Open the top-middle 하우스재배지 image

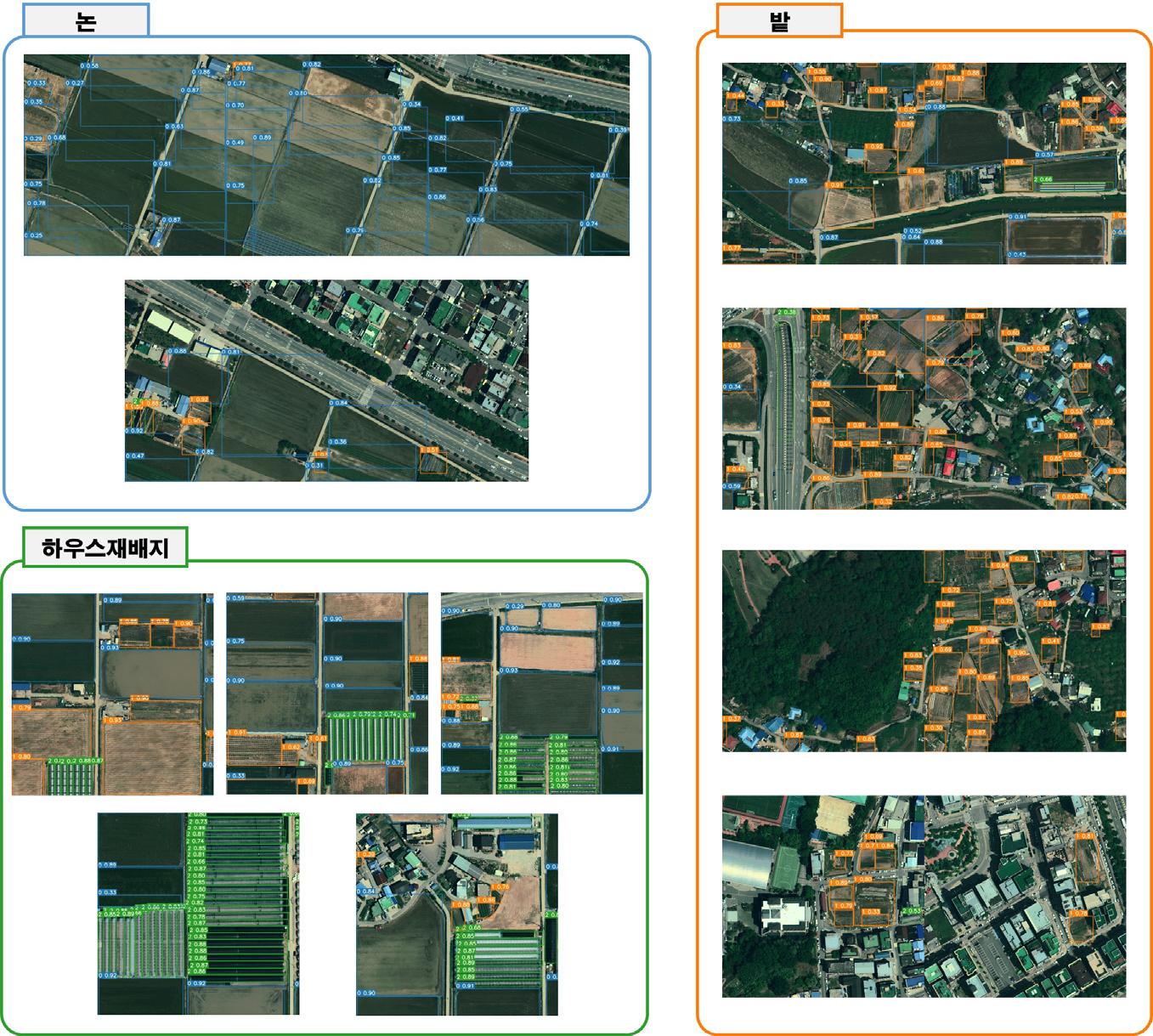(x=327, y=694)
